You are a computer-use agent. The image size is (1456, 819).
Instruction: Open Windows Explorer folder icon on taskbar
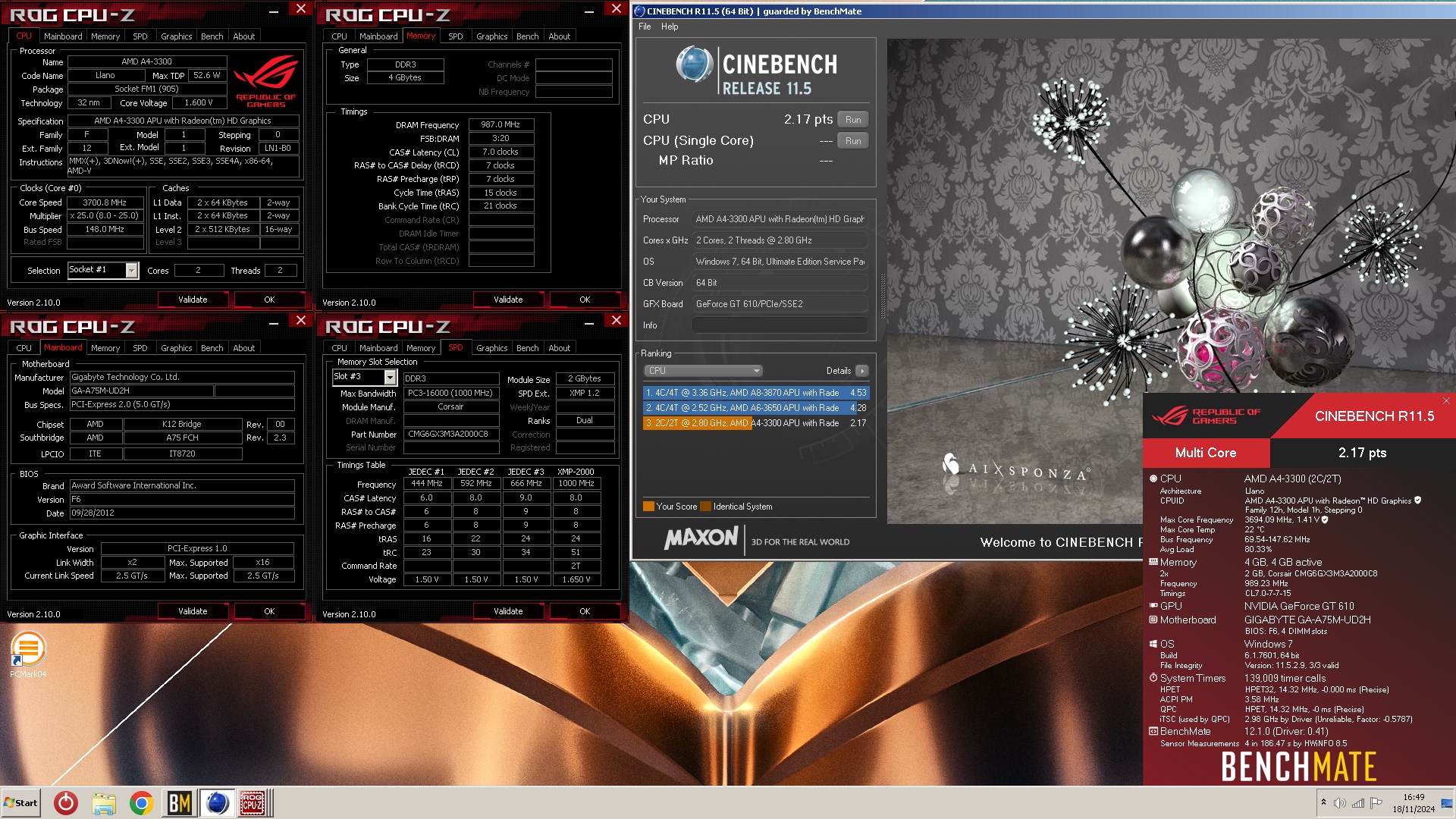[x=104, y=802]
